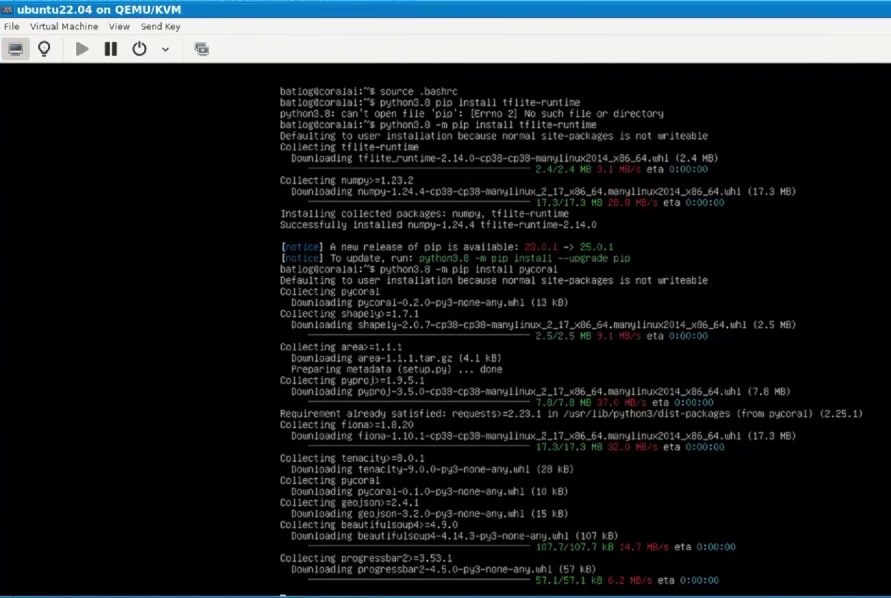This screenshot has height=598, width=891.
Task: Click the 'Requirement already satisfied: requests' line
Action: (571, 414)
